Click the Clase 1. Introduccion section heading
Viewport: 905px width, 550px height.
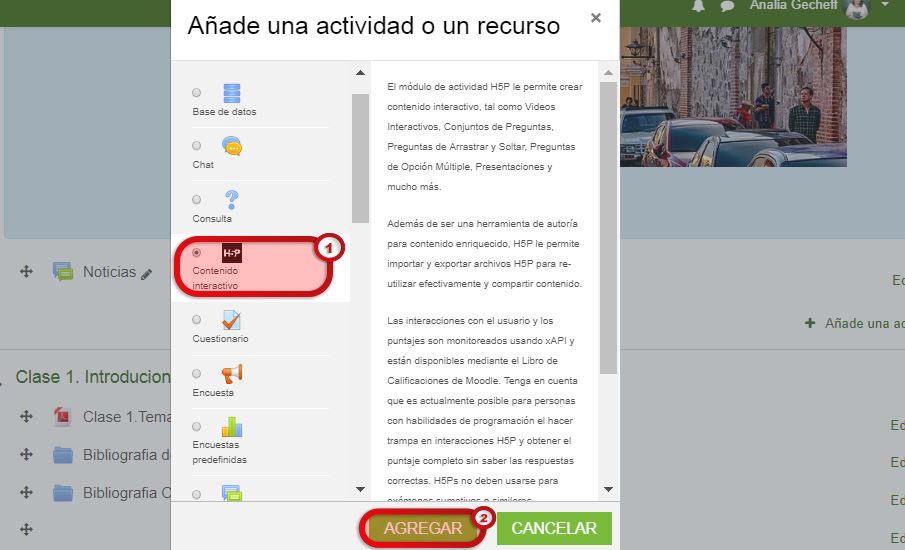tap(93, 377)
